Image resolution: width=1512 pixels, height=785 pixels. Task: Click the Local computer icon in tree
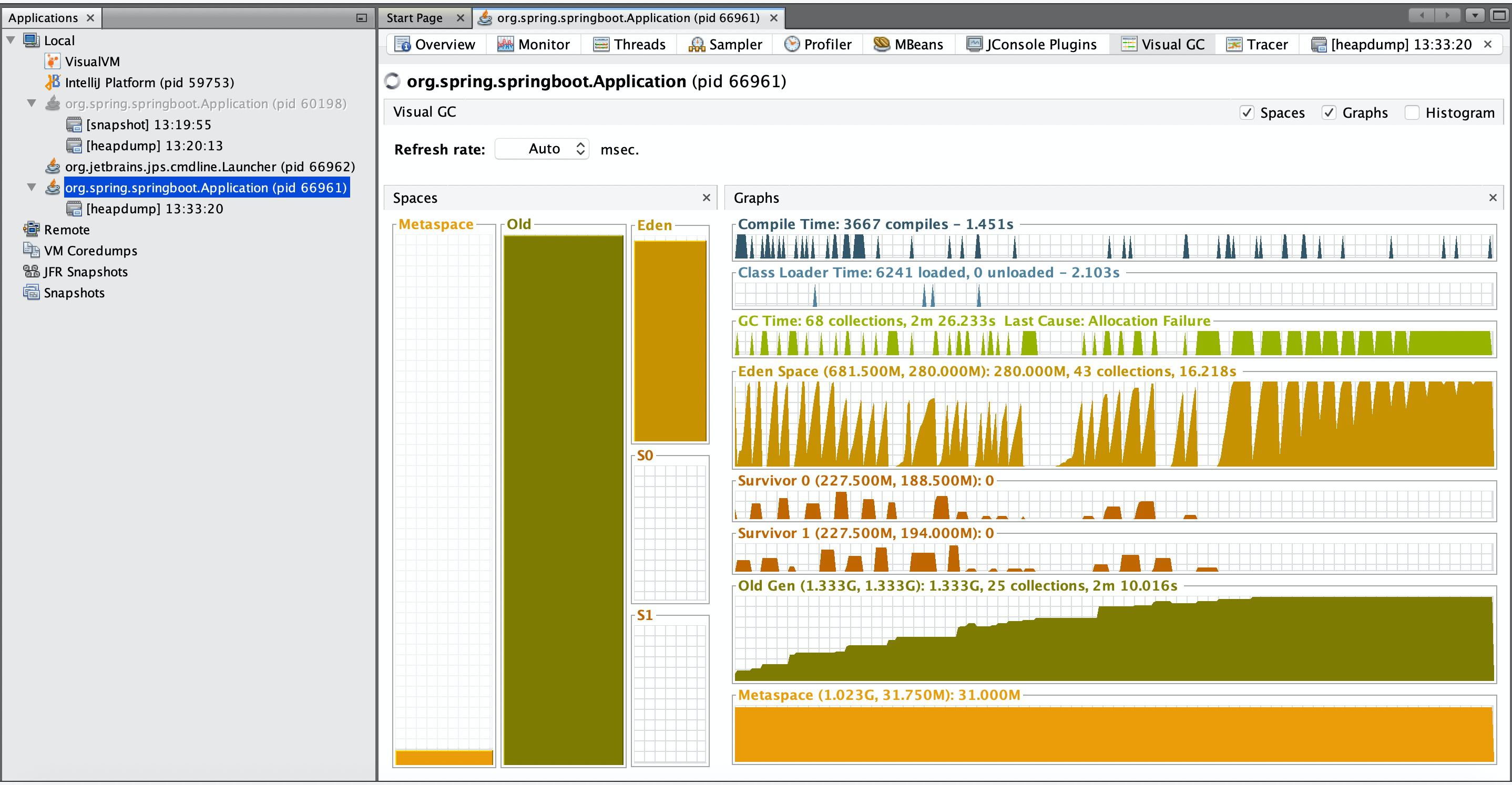(x=31, y=40)
